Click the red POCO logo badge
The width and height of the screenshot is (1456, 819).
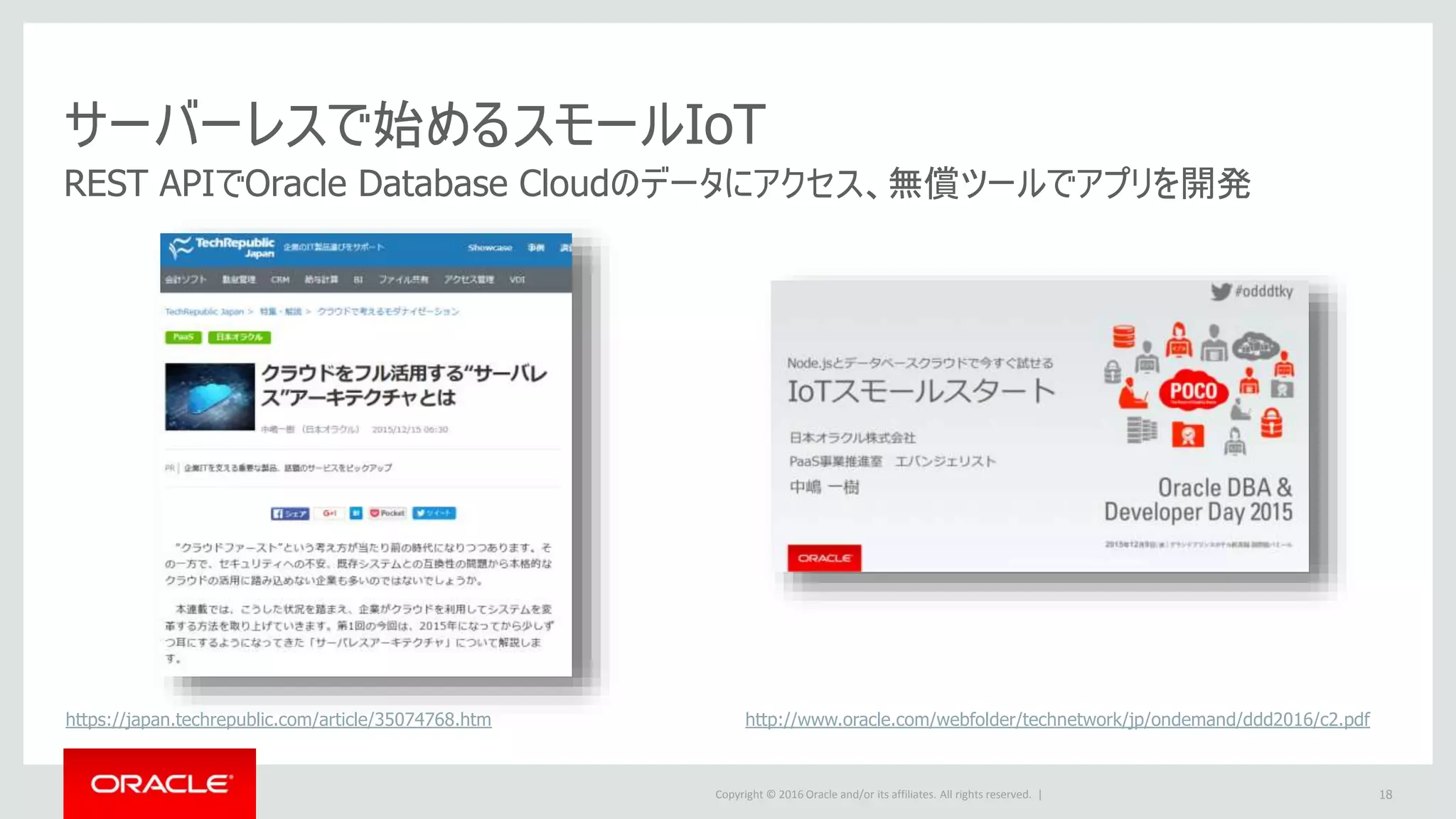(1194, 391)
